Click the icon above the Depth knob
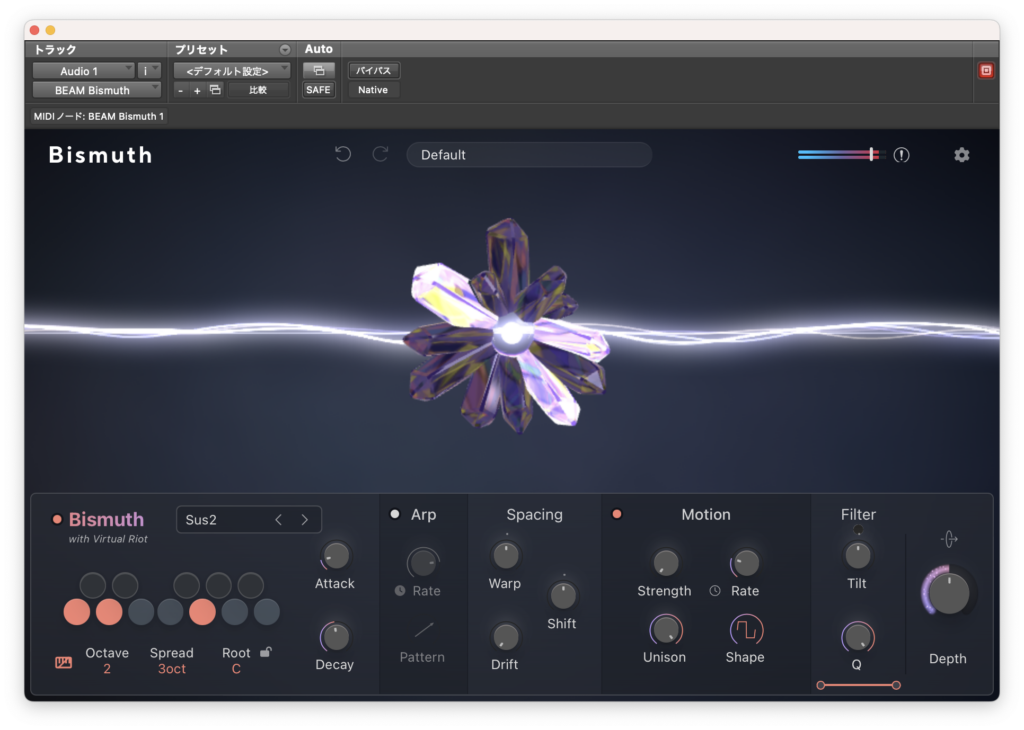Image resolution: width=1024 pixels, height=730 pixels. tap(949, 539)
